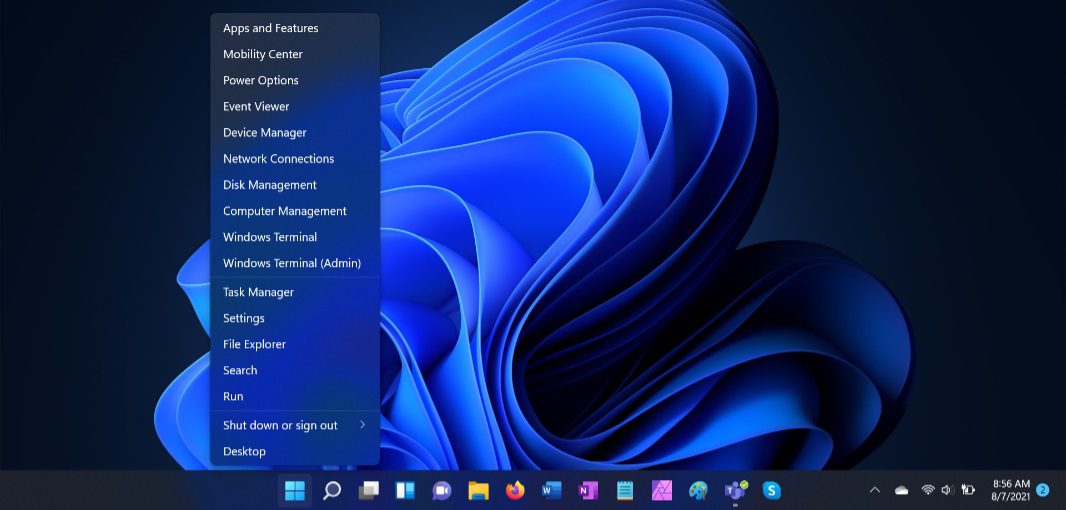The height and width of the screenshot is (510, 1066).
Task: Choose Windows Terminal (Admin) menu entry
Action: [x=292, y=263]
